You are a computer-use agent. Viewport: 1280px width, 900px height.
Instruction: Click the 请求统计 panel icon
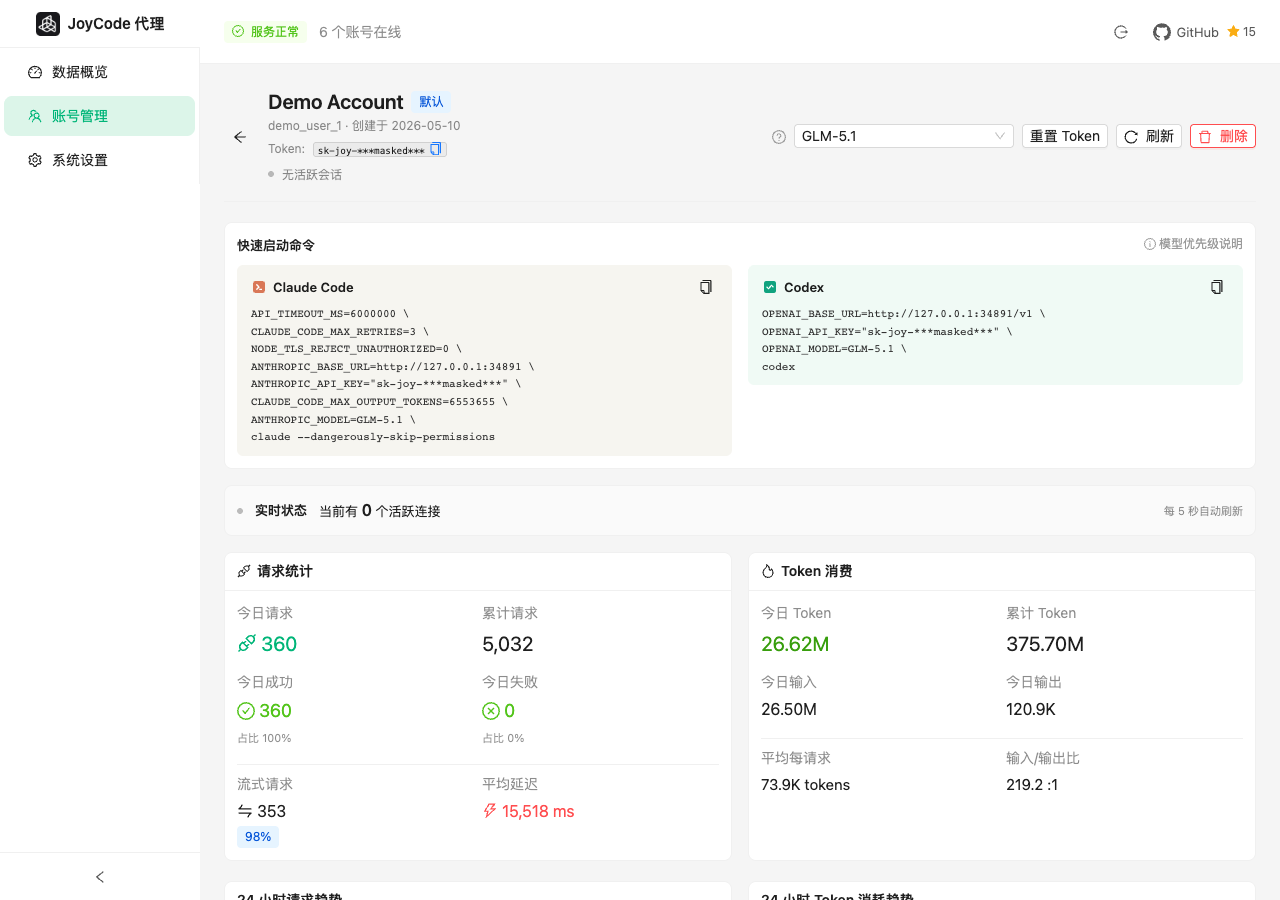click(244, 571)
